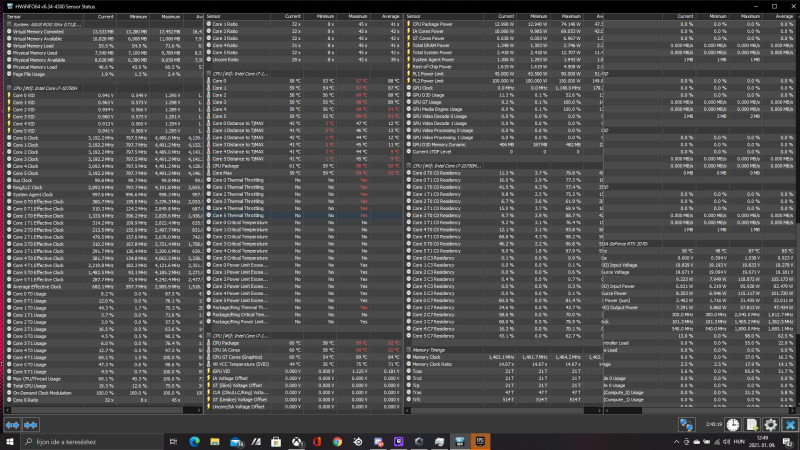Select the Total DRAM Power row

tap(504, 45)
